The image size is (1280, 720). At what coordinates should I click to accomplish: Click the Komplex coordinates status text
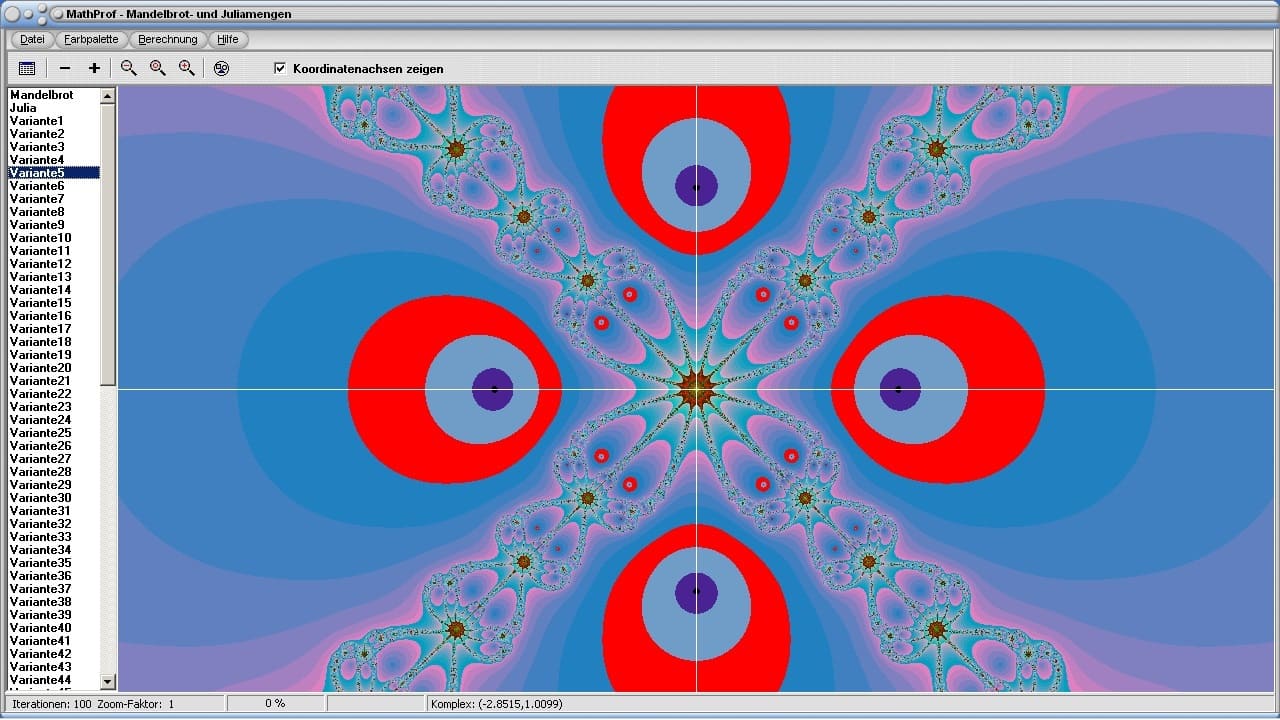pyautogui.click(x=497, y=704)
